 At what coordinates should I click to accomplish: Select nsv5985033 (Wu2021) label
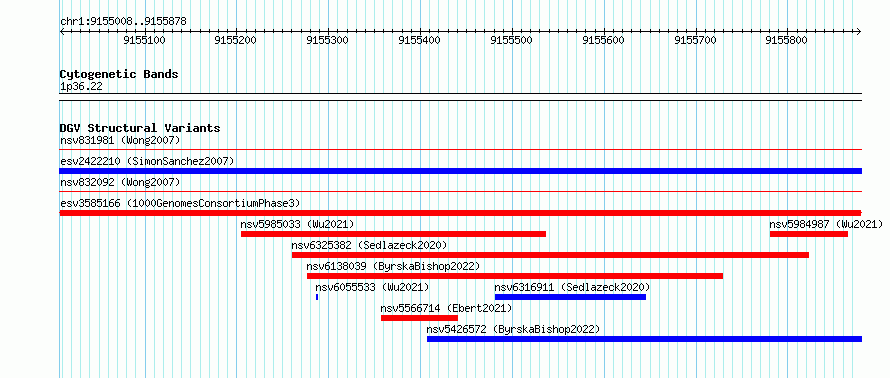pyautogui.click(x=297, y=224)
